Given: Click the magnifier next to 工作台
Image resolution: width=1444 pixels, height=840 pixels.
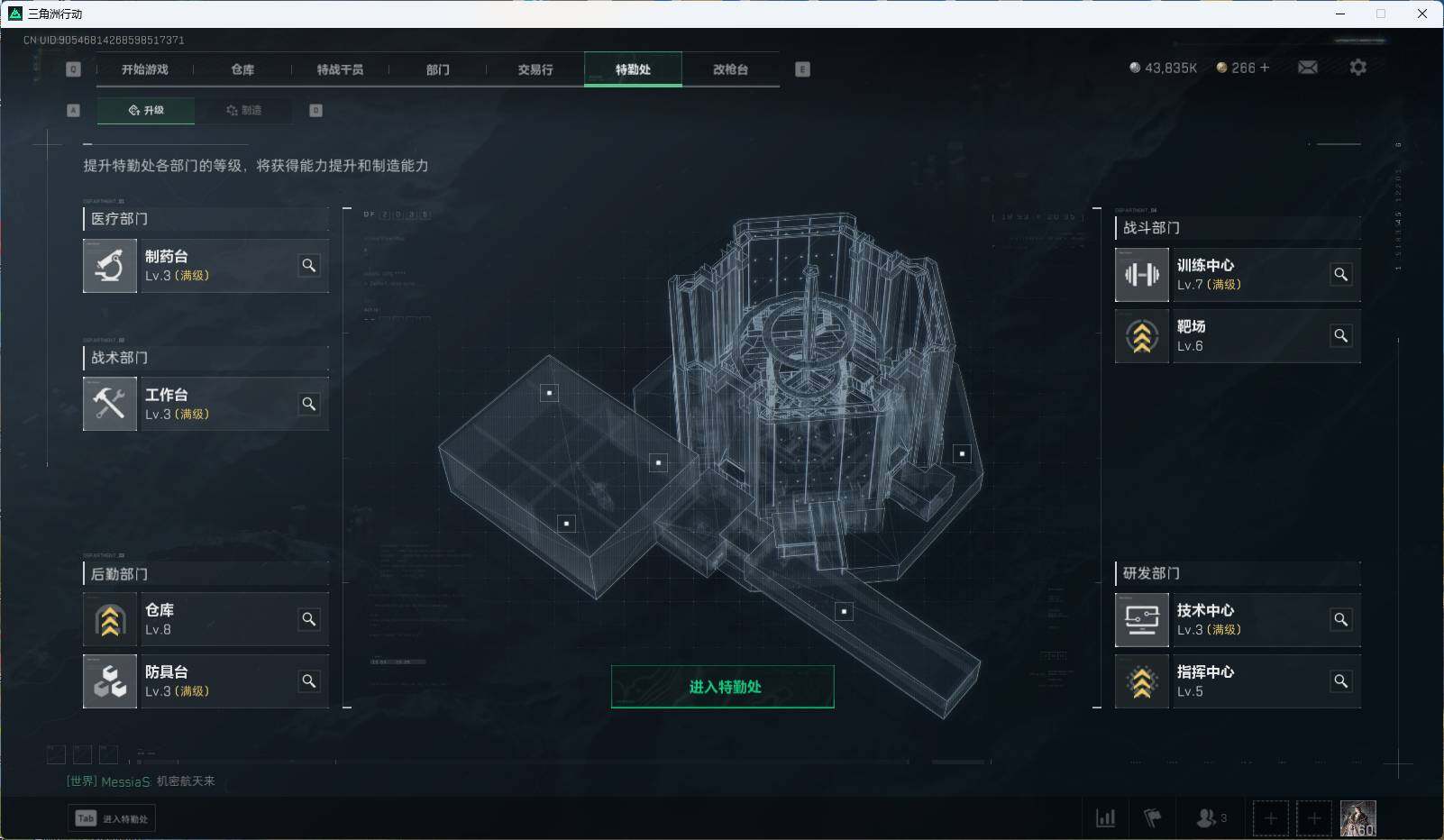Looking at the screenshot, I should click(309, 404).
